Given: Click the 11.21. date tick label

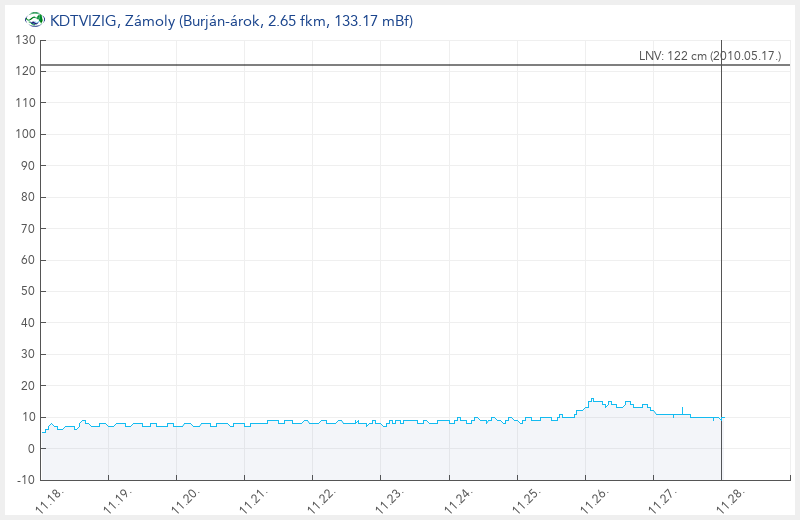Looking at the screenshot, I should pyautogui.click(x=253, y=499).
